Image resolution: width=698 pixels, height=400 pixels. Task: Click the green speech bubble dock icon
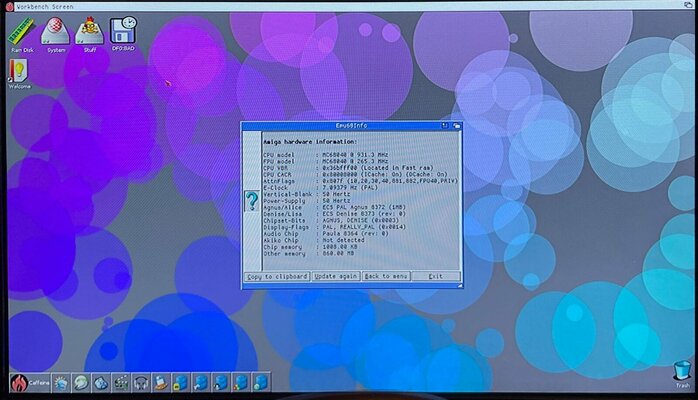pyautogui.click(x=80, y=382)
